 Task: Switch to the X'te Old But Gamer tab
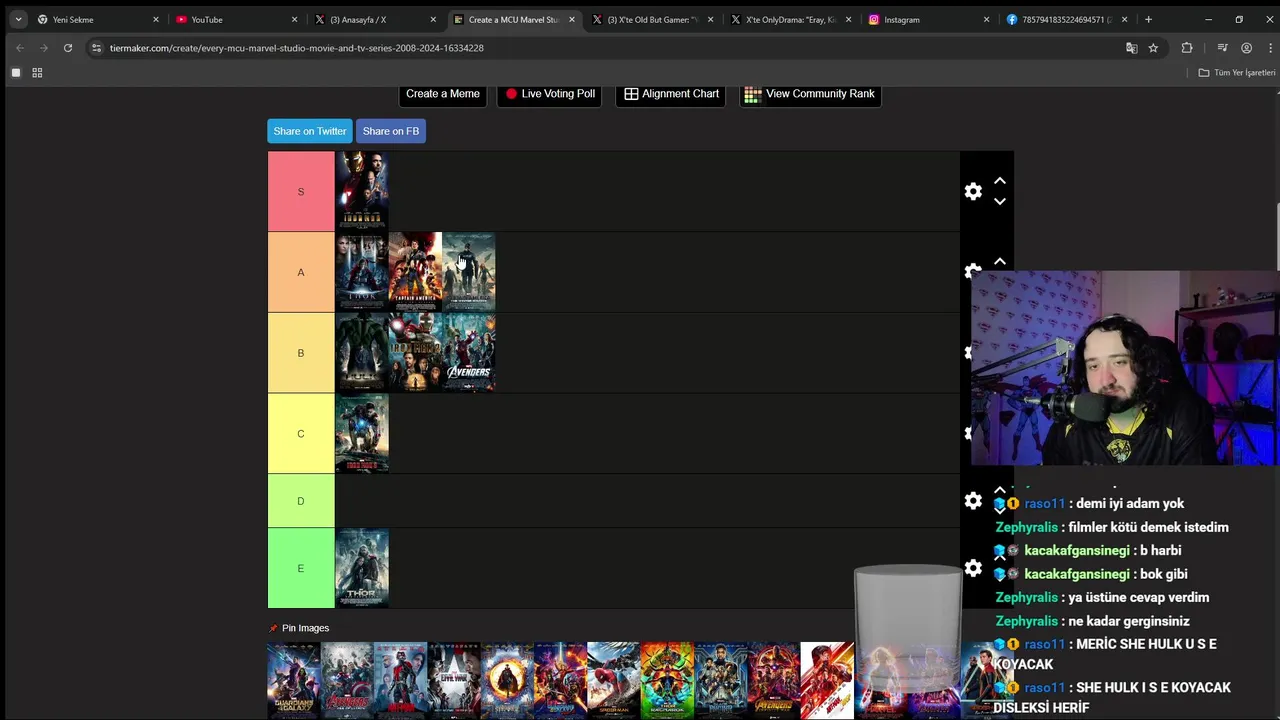pos(650,19)
